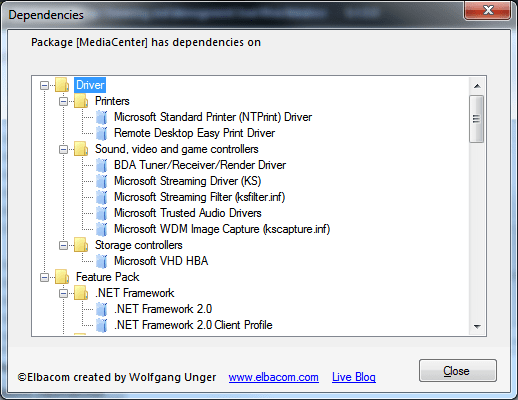Image resolution: width=518 pixels, height=400 pixels.
Task: Select Microsoft Trusted Audio Drivers item
Action: coord(188,213)
